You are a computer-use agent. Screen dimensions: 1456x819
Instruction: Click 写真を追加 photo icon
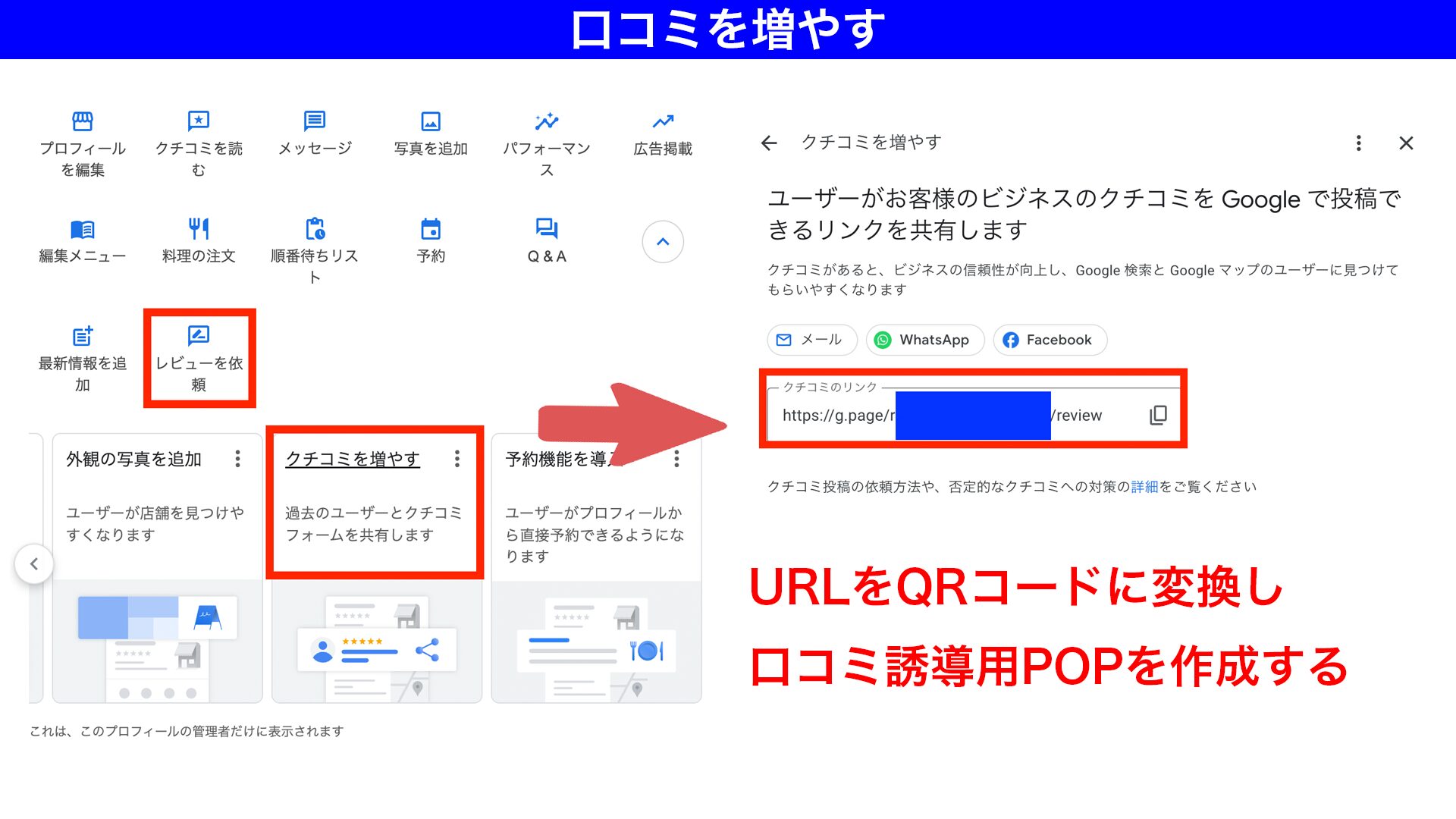coord(431,121)
